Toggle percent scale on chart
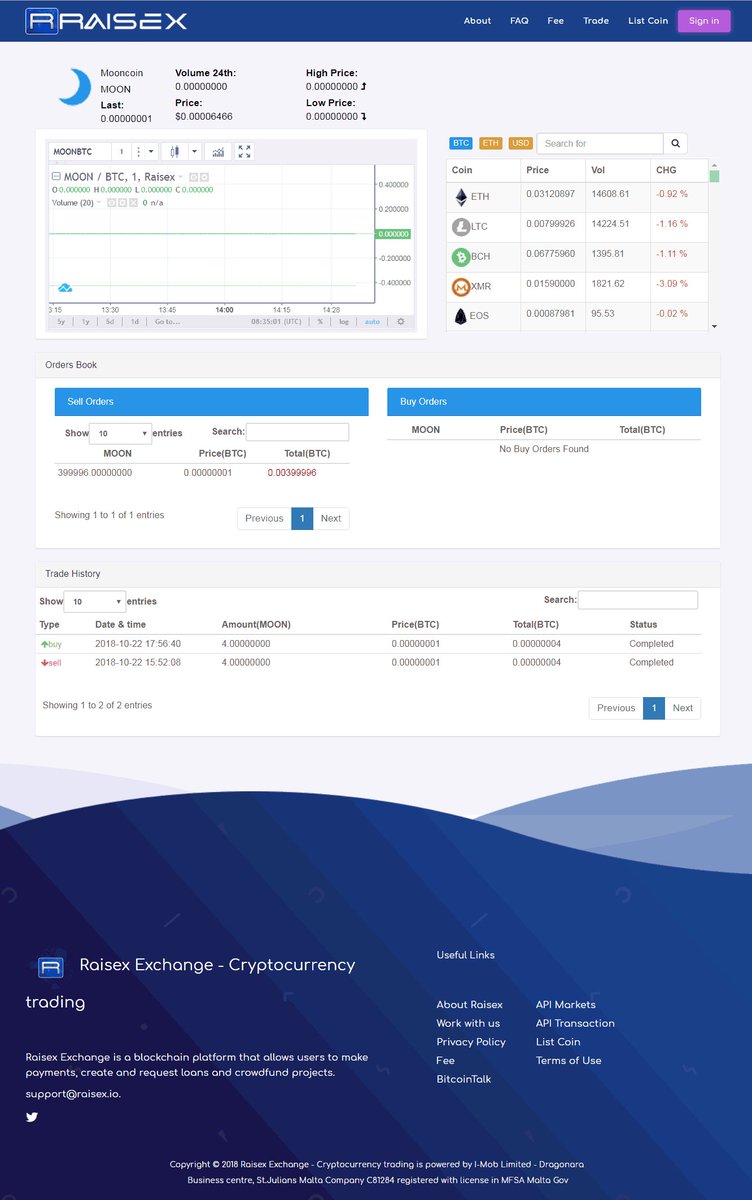Viewport: 752px width, 1200px height. coord(320,321)
